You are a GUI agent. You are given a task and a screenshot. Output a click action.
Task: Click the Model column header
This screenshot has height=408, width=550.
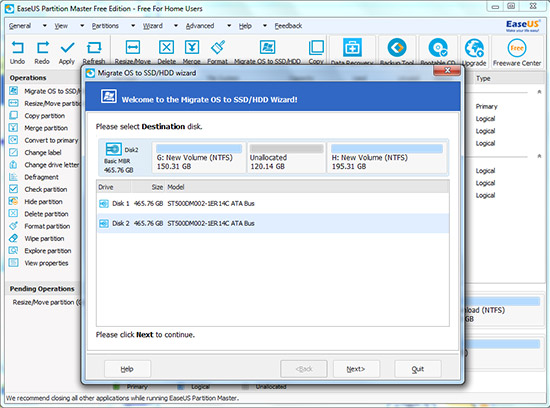point(307,187)
